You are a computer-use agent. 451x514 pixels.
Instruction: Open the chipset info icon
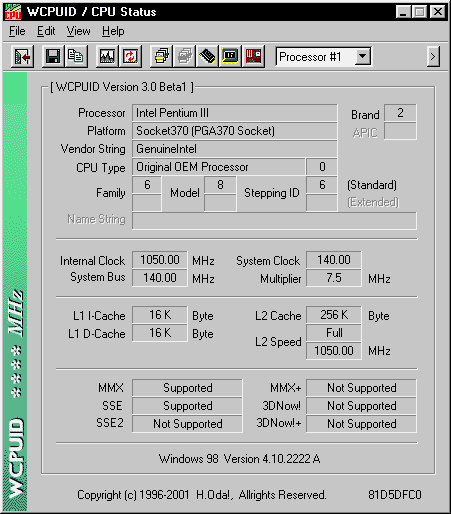coord(230,56)
